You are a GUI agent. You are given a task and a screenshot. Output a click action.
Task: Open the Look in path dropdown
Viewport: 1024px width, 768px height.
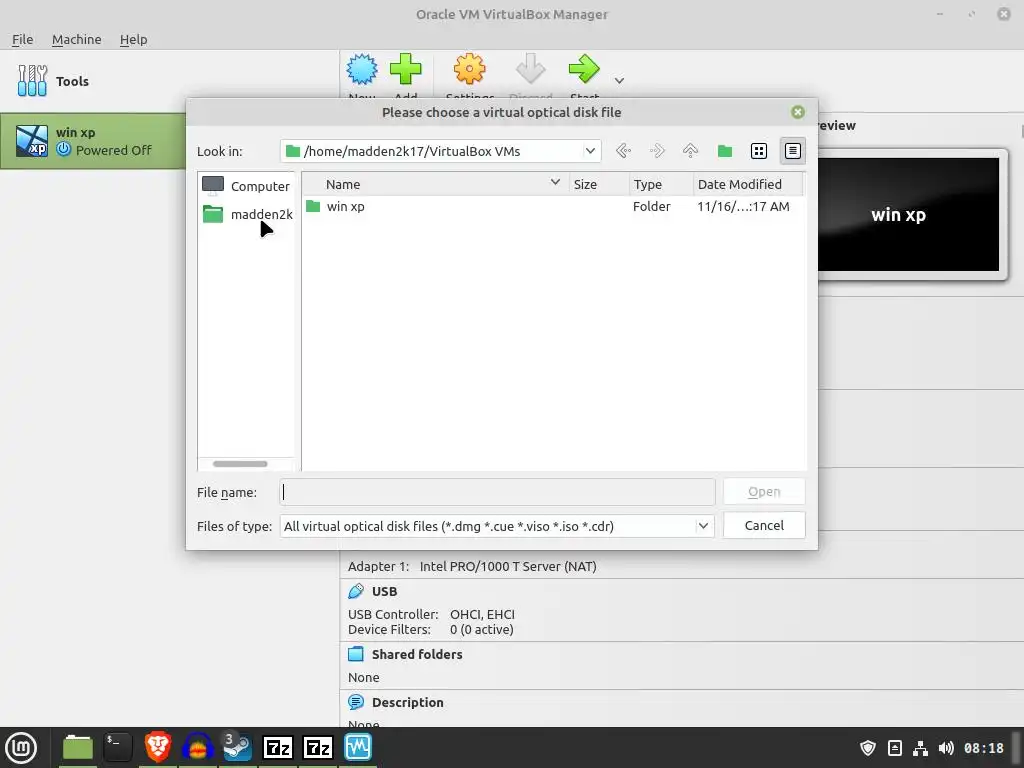590,151
